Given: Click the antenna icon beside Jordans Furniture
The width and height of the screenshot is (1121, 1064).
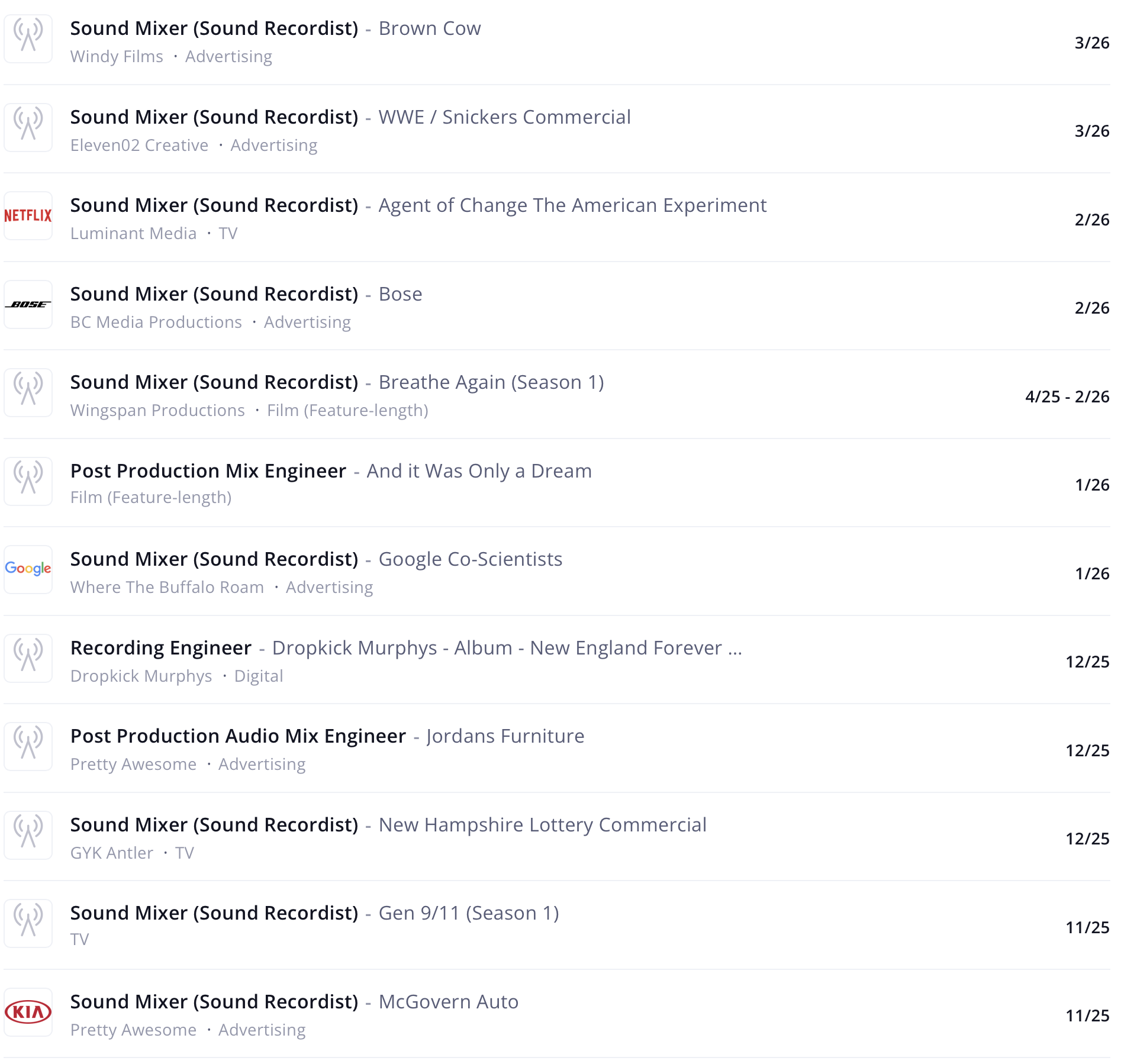Looking at the screenshot, I should tap(28, 746).
